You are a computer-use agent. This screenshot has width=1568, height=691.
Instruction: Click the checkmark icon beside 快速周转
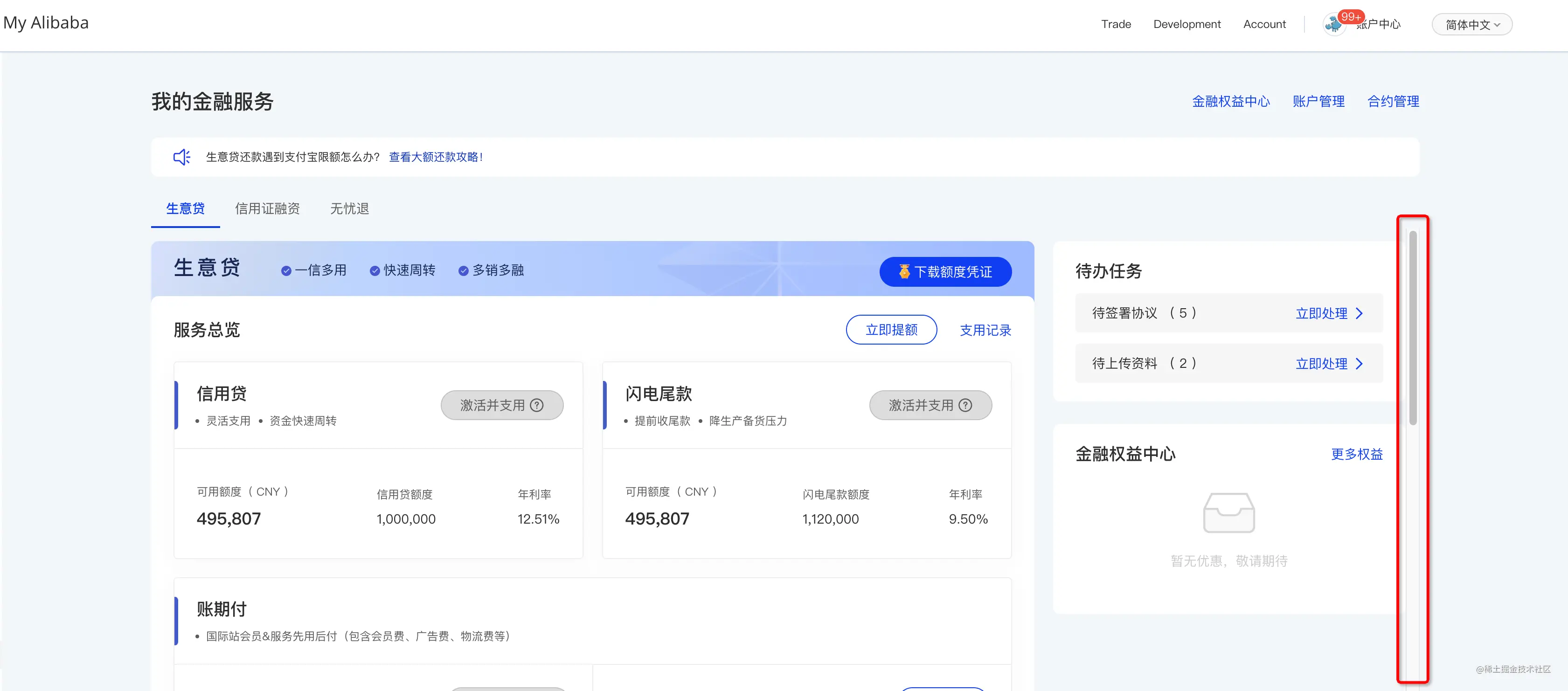[x=375, y=271]
